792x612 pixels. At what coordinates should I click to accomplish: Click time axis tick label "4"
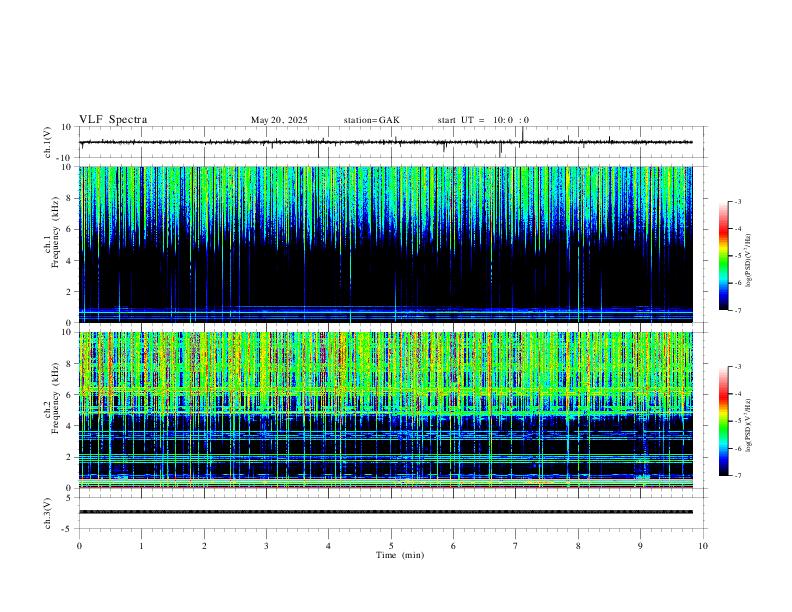(329, 546)
